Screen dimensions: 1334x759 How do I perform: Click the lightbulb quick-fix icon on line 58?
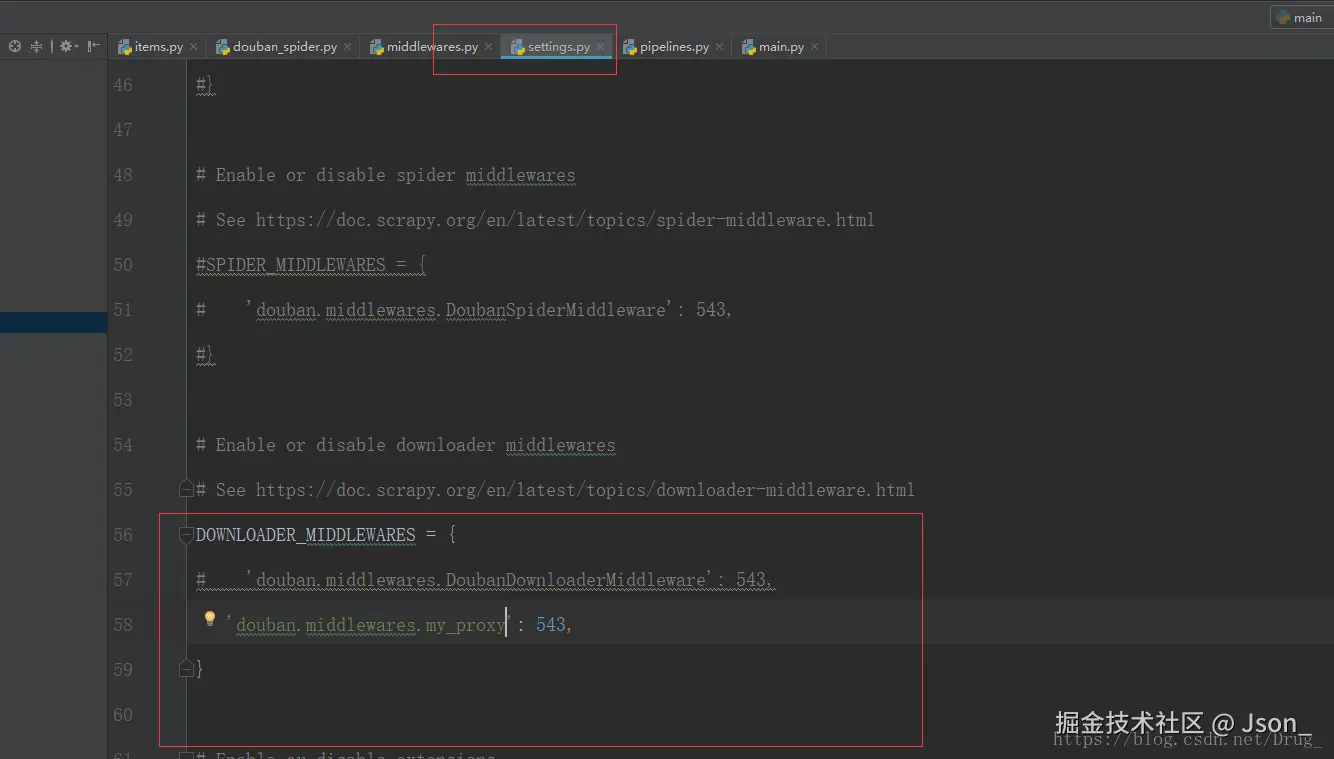(x=209, y=619)
